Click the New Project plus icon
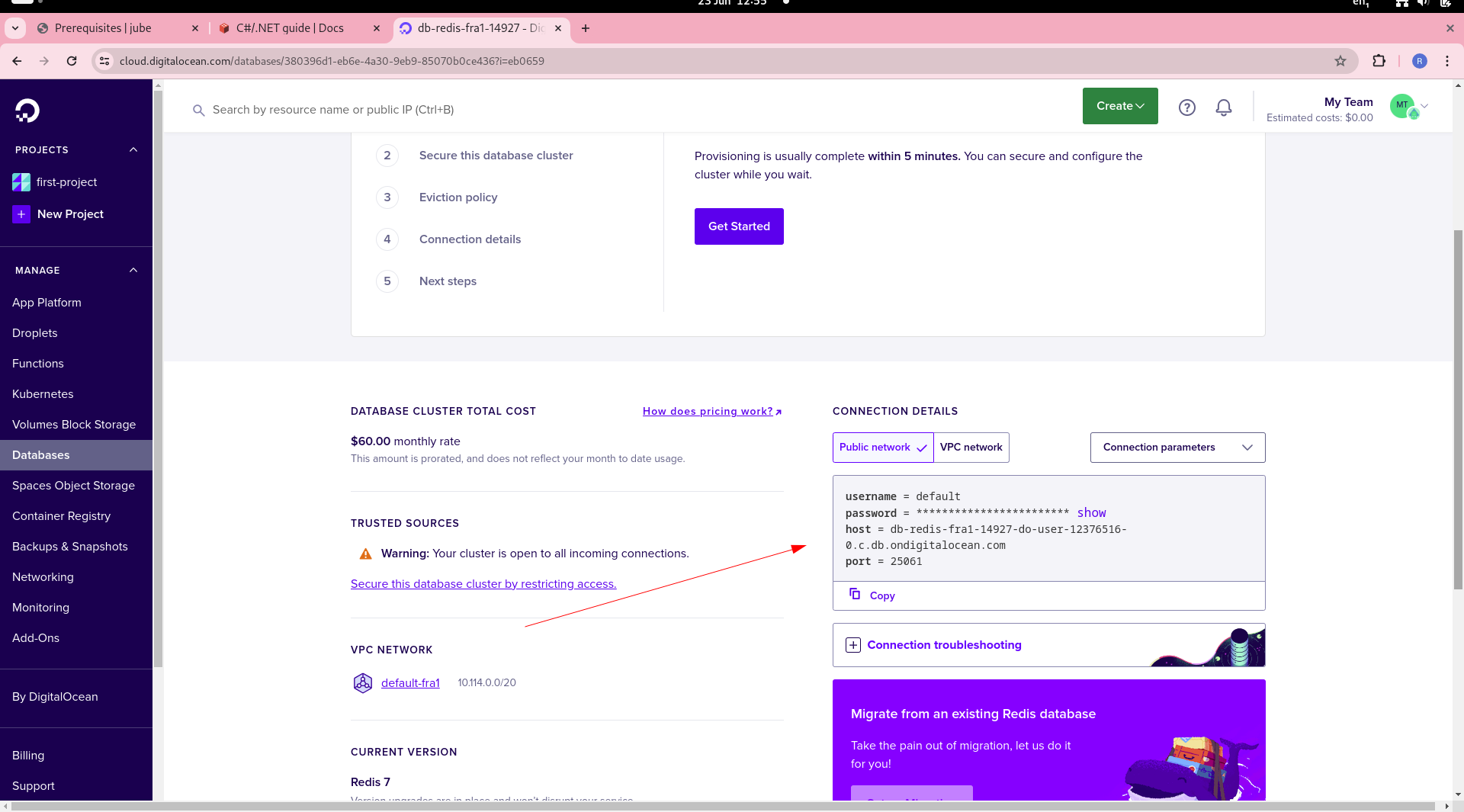This screenshot has width=1464, height=812. click(21, 214)
